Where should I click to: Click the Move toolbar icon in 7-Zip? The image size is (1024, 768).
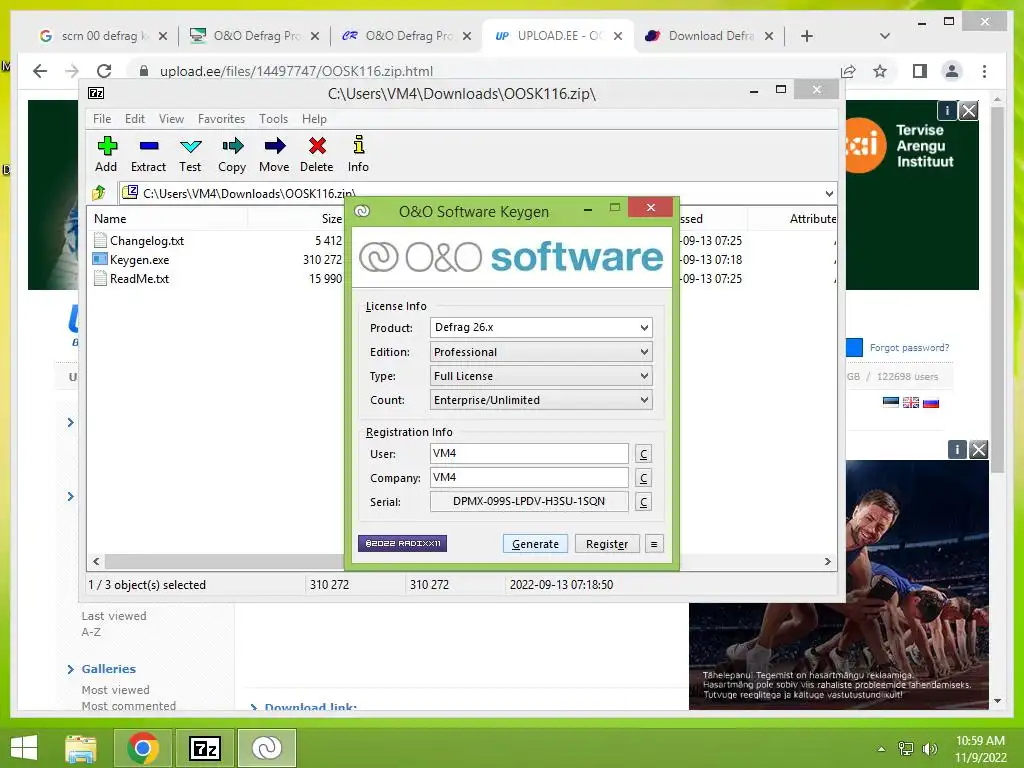274,154
